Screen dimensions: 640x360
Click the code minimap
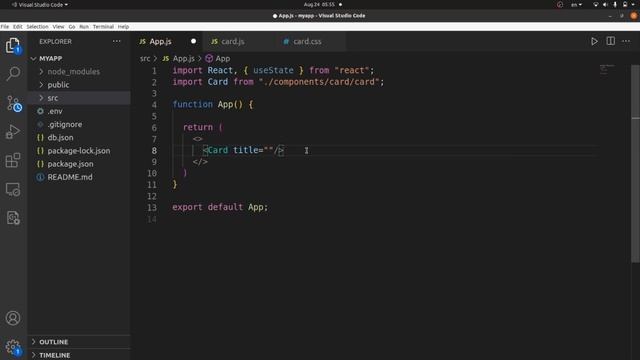(x=607, y=70)
